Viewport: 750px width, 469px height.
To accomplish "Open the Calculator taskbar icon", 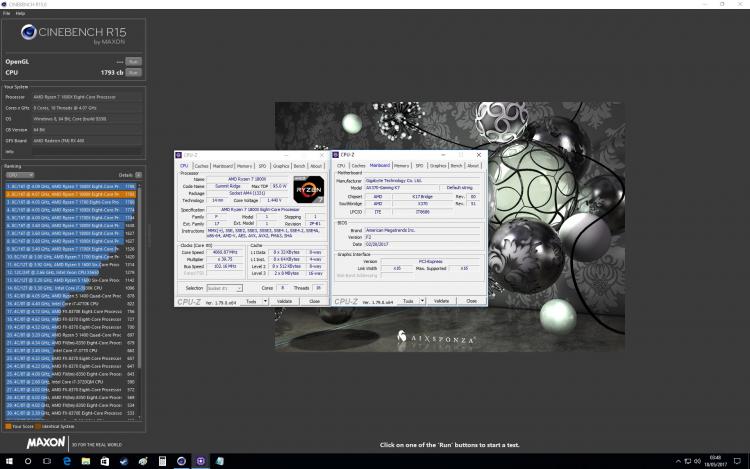I will (x=162, y=461).
